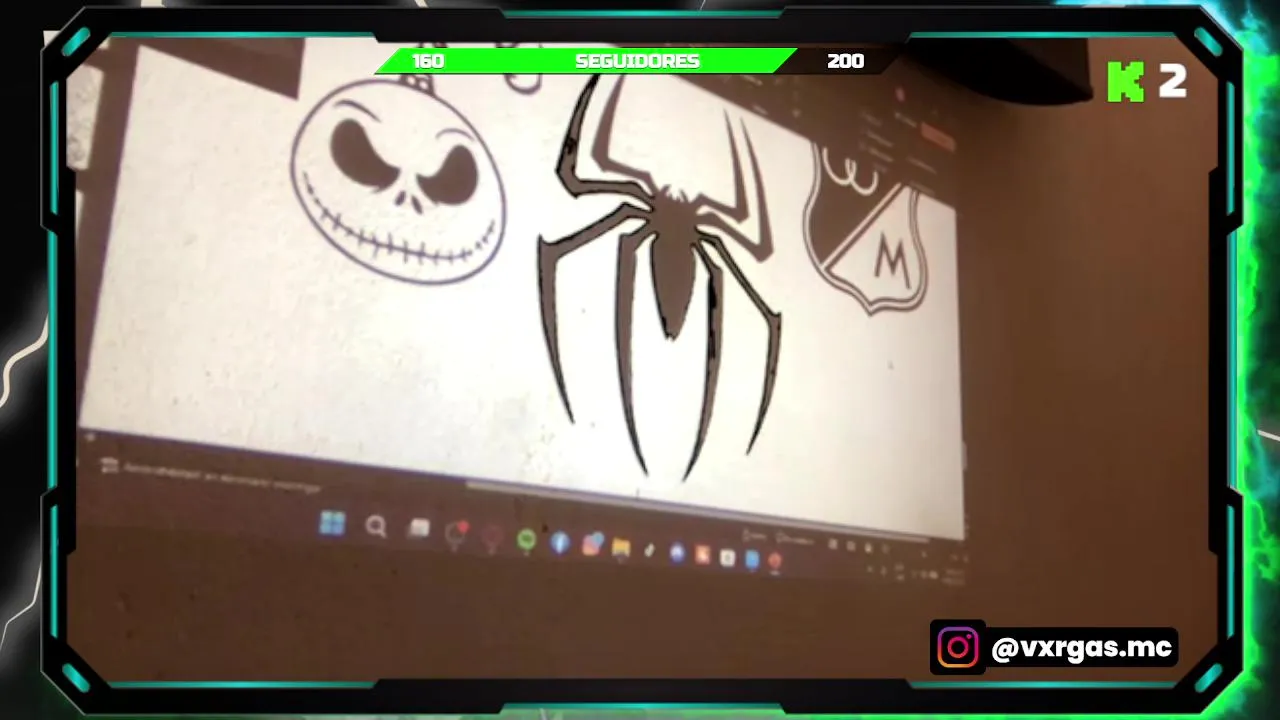Click the @vxrgas.mc Instagram handle
Screen dimensions: 1280x720
[1081, 648]
